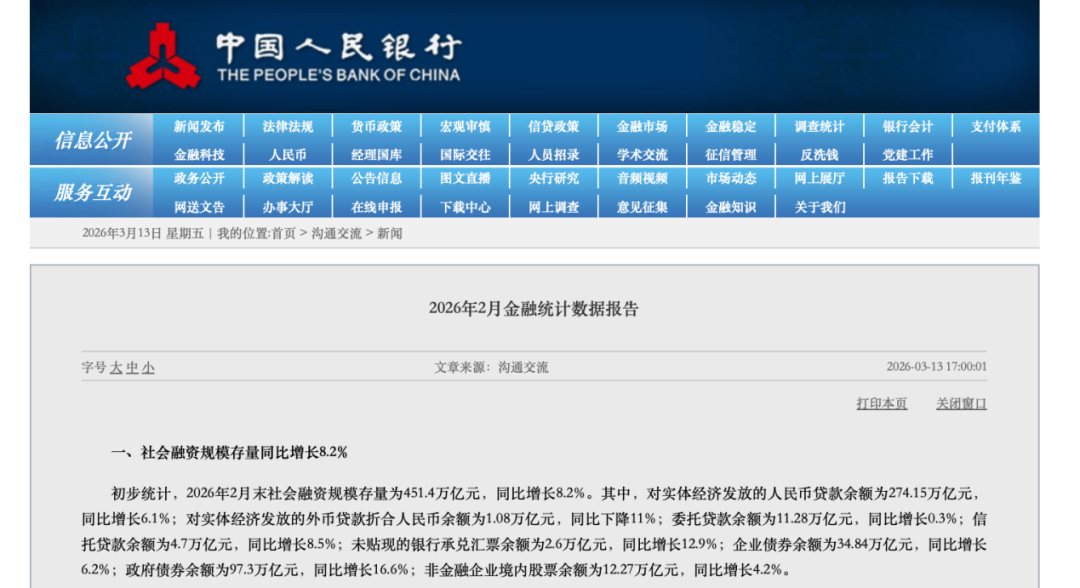This screenshot has height=588, width=1080.
Task: Open 政务公开 under 服务互动
Action: coord(199,179)
